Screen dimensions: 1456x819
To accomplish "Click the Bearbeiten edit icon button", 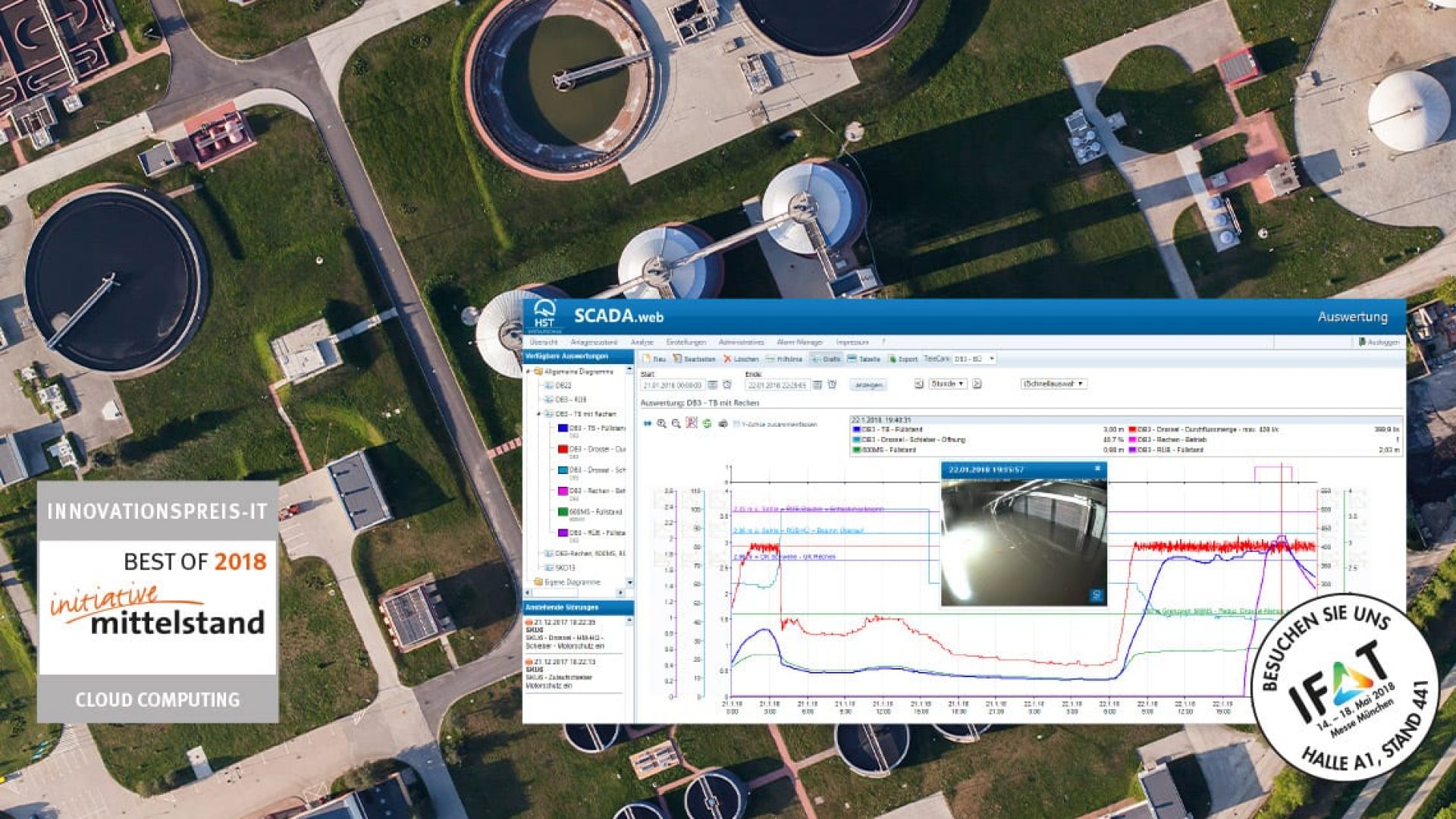I will 694,359.
